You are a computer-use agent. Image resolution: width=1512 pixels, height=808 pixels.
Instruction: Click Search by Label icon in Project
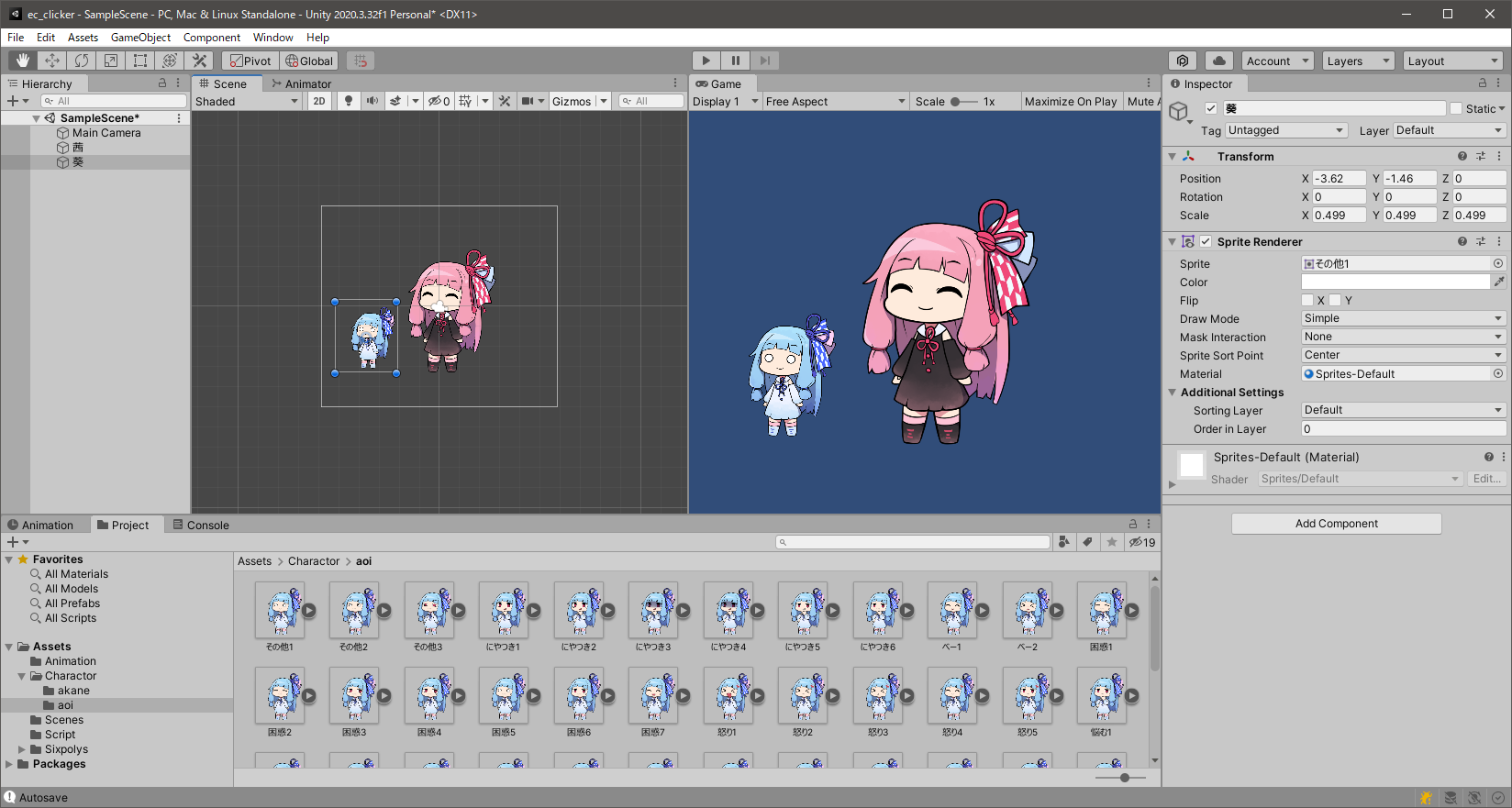[x=1087, y=542]
